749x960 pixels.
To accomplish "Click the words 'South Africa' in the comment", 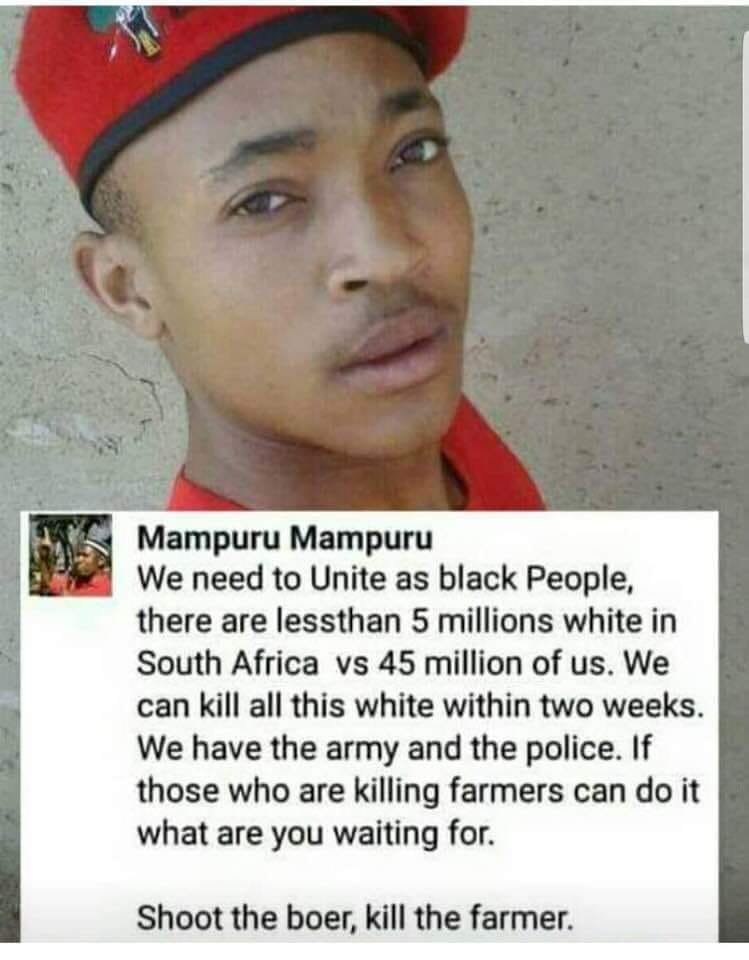I will (228, 664).
